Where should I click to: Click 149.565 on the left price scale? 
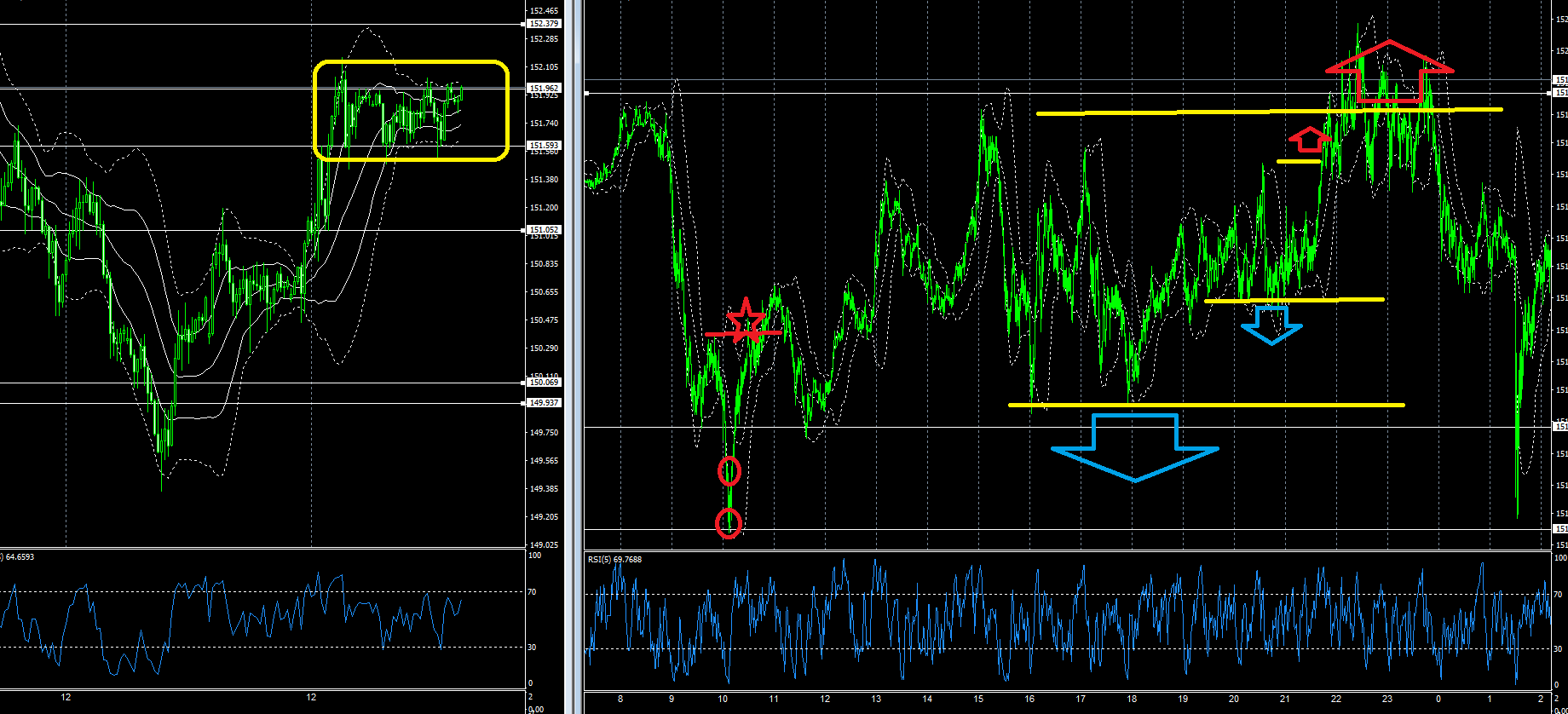(545, 461)
